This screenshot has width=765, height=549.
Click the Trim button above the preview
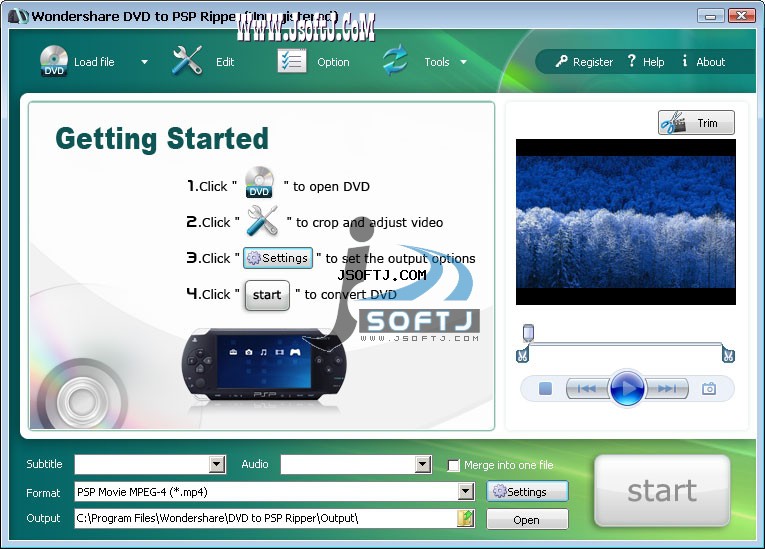pos(696,122)
